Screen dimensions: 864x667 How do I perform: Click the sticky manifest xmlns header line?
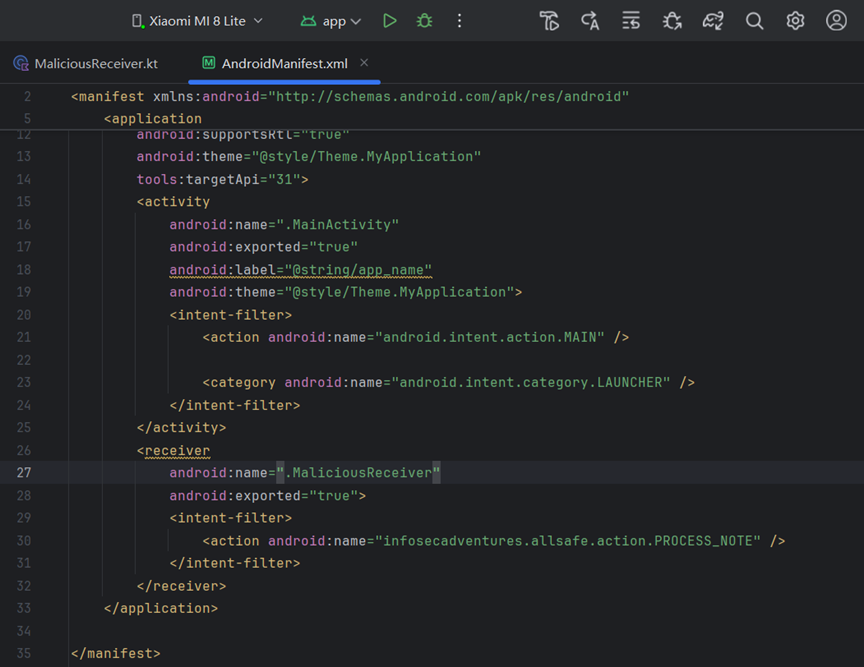(350, 96)
